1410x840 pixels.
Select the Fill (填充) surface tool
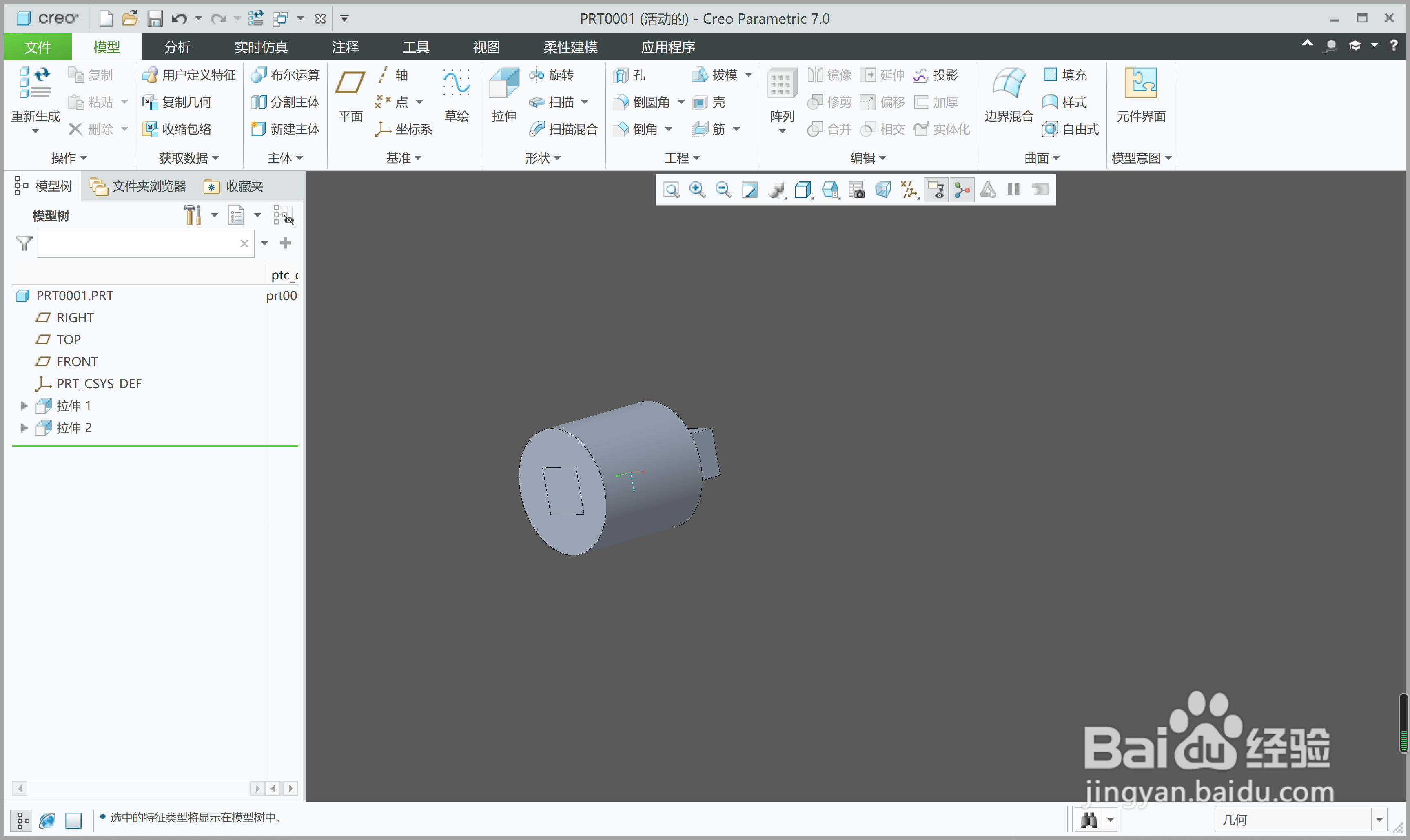1064,75
